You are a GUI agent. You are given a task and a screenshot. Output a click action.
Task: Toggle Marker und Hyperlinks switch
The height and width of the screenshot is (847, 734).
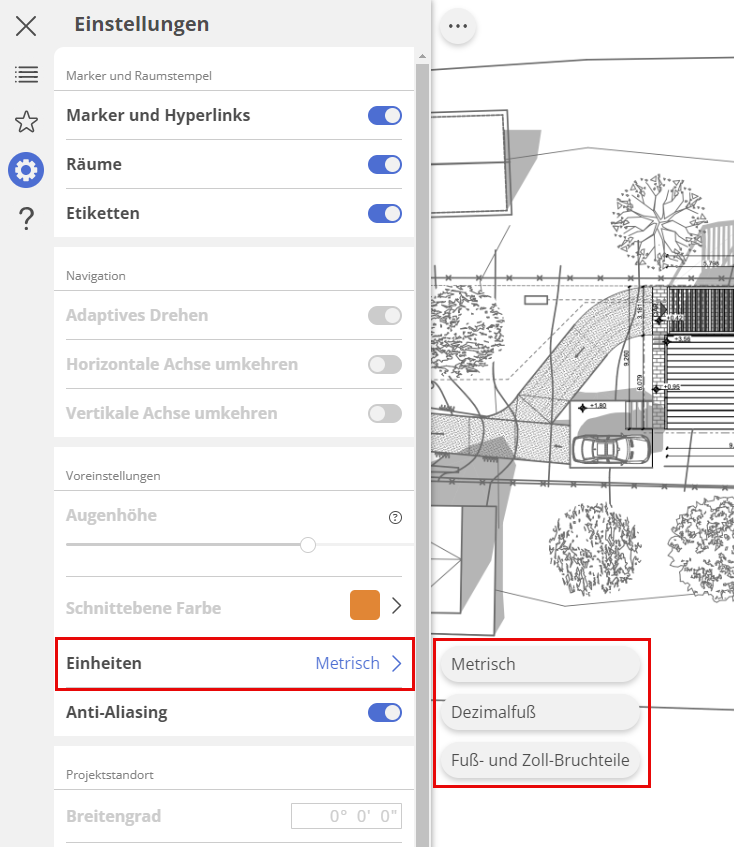point(385,115)
